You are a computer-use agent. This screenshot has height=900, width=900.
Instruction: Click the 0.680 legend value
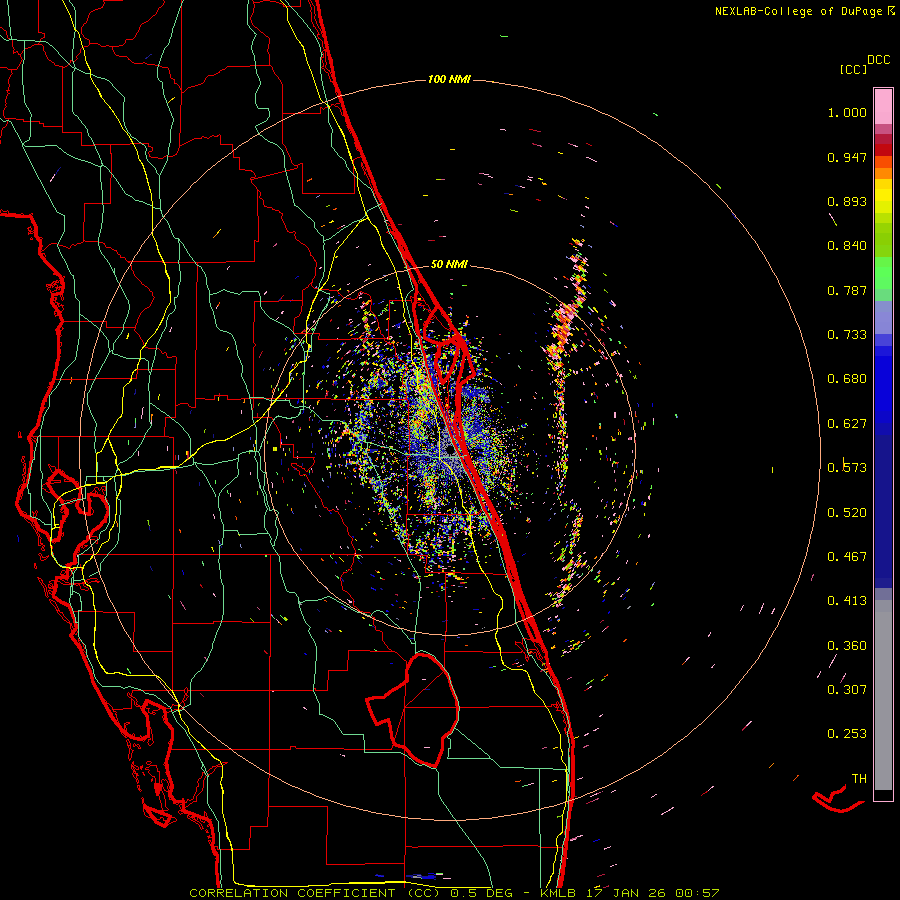click(847, 379)
